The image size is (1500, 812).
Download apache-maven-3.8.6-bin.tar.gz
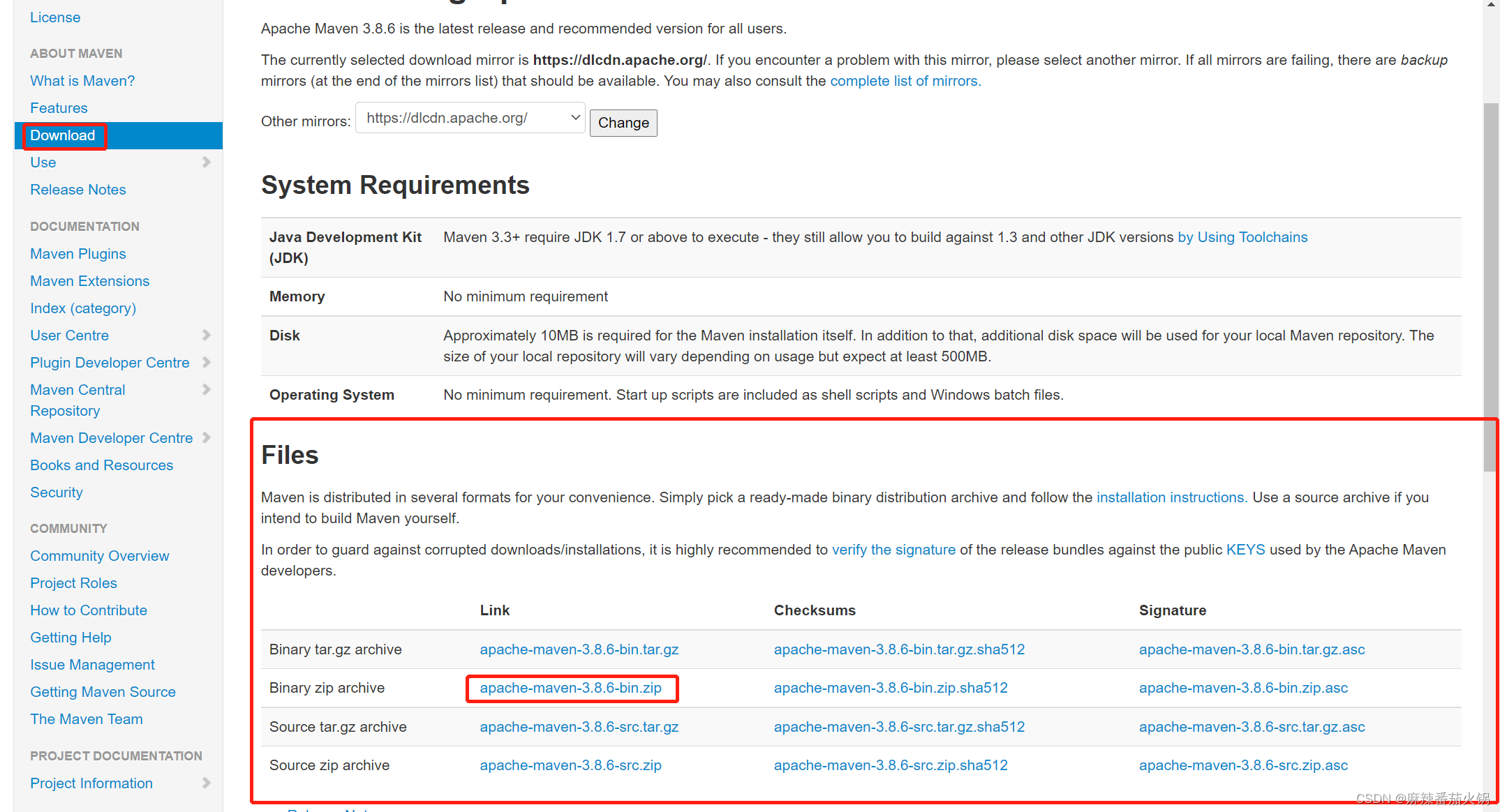coord(579,649)
